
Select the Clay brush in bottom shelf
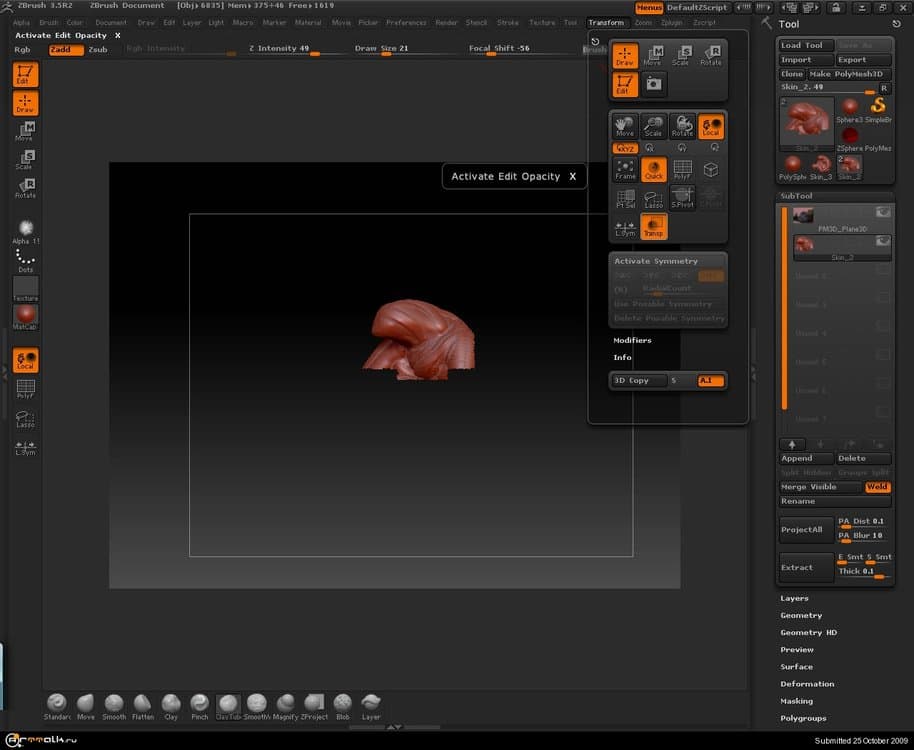coord(171,703)
